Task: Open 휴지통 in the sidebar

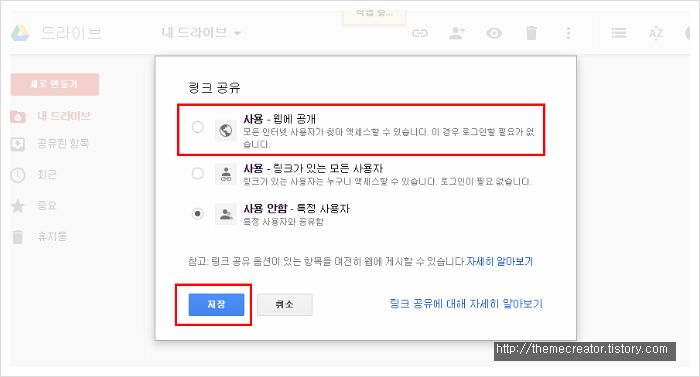Action: (52, 236)
